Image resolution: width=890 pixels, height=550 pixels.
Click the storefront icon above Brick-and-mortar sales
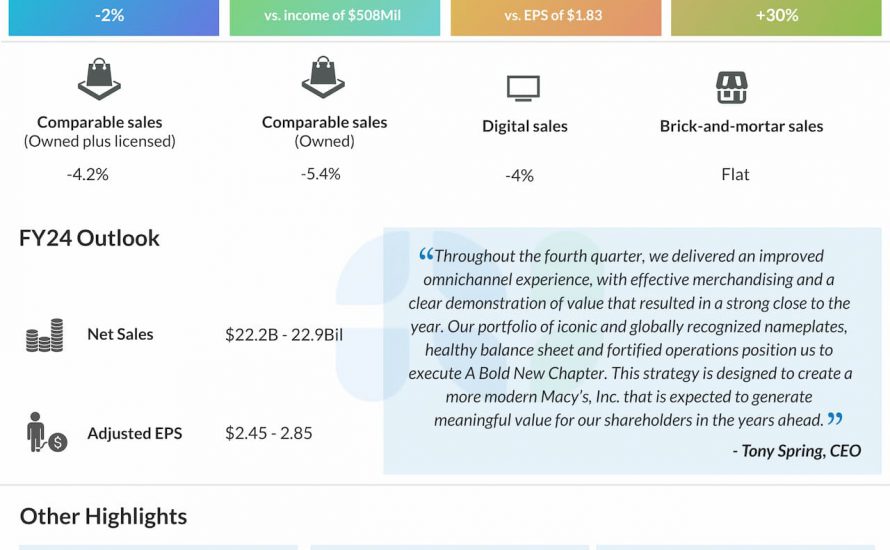coord(732,88)
